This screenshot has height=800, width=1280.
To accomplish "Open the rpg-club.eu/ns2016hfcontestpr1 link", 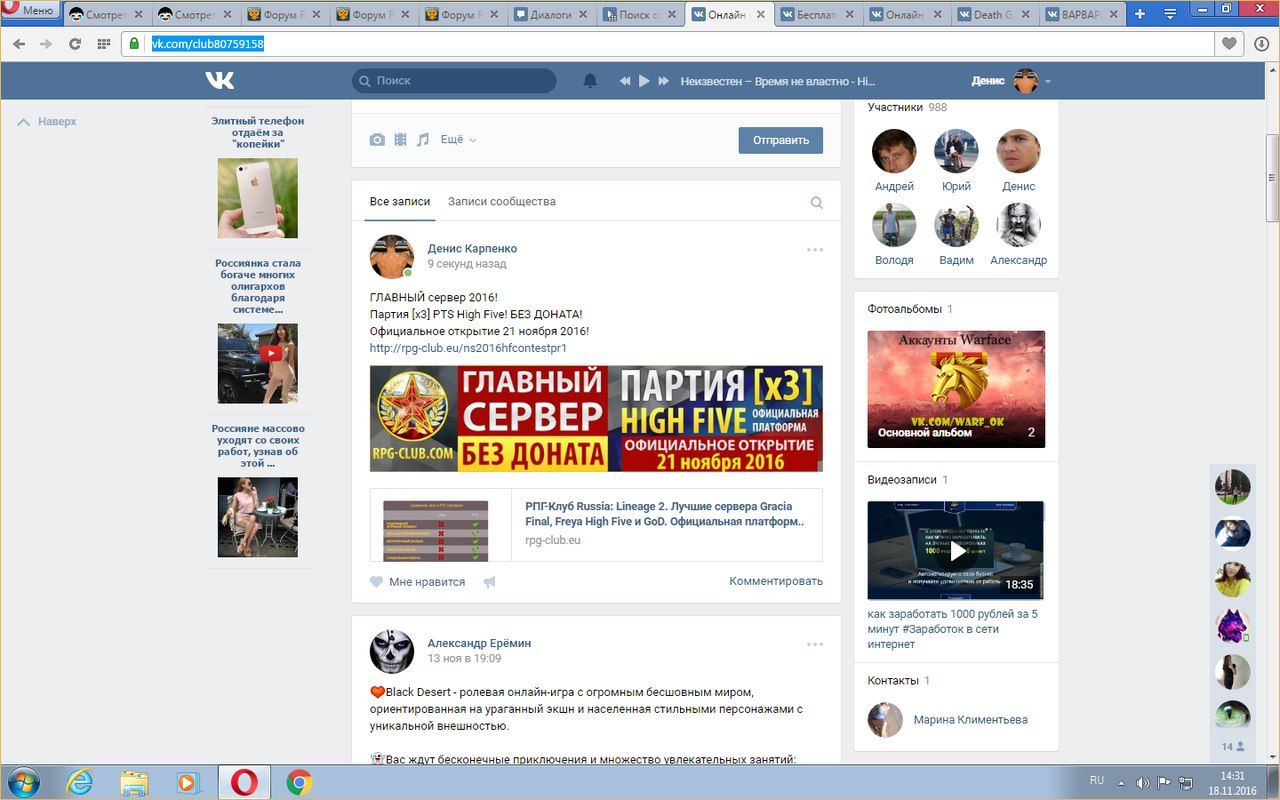I will point(468,348).
